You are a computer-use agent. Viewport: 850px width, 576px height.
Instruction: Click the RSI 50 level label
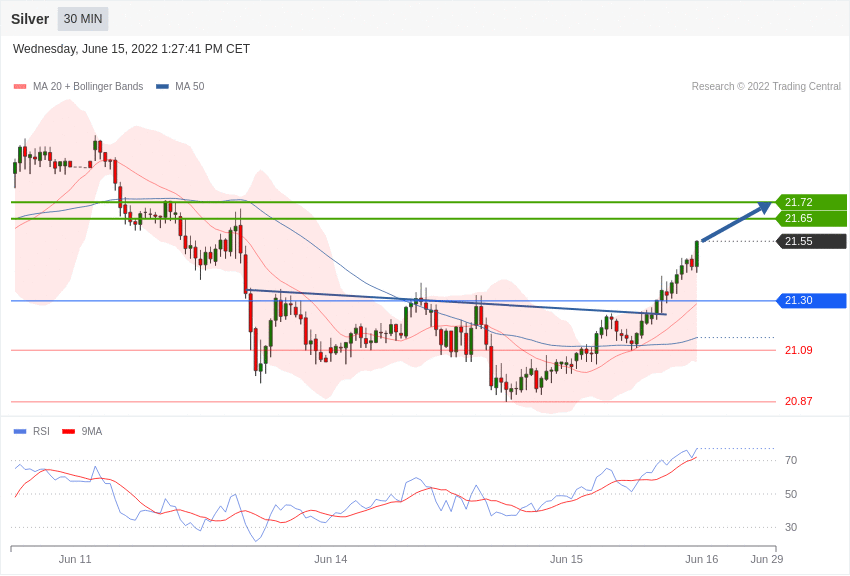click(x=791, y=494)
